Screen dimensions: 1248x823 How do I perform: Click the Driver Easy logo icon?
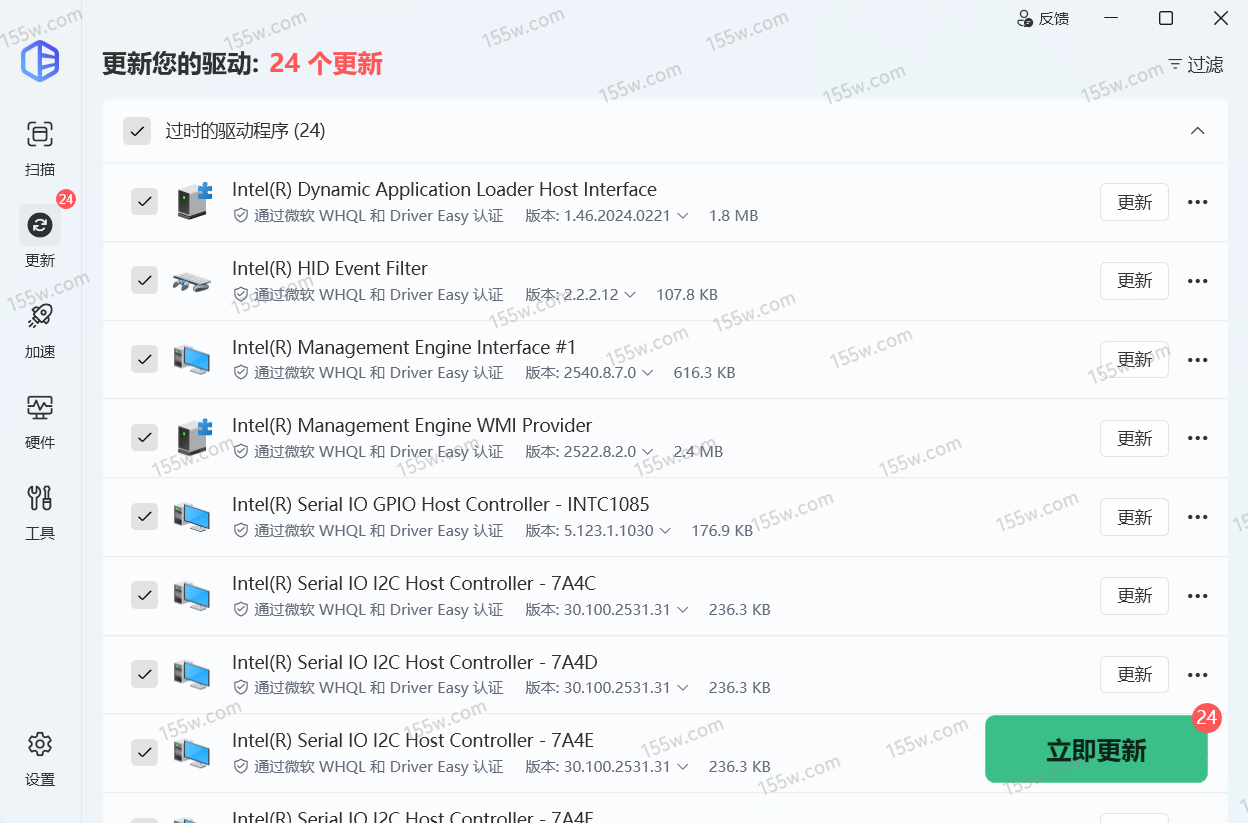click(40, 61)
